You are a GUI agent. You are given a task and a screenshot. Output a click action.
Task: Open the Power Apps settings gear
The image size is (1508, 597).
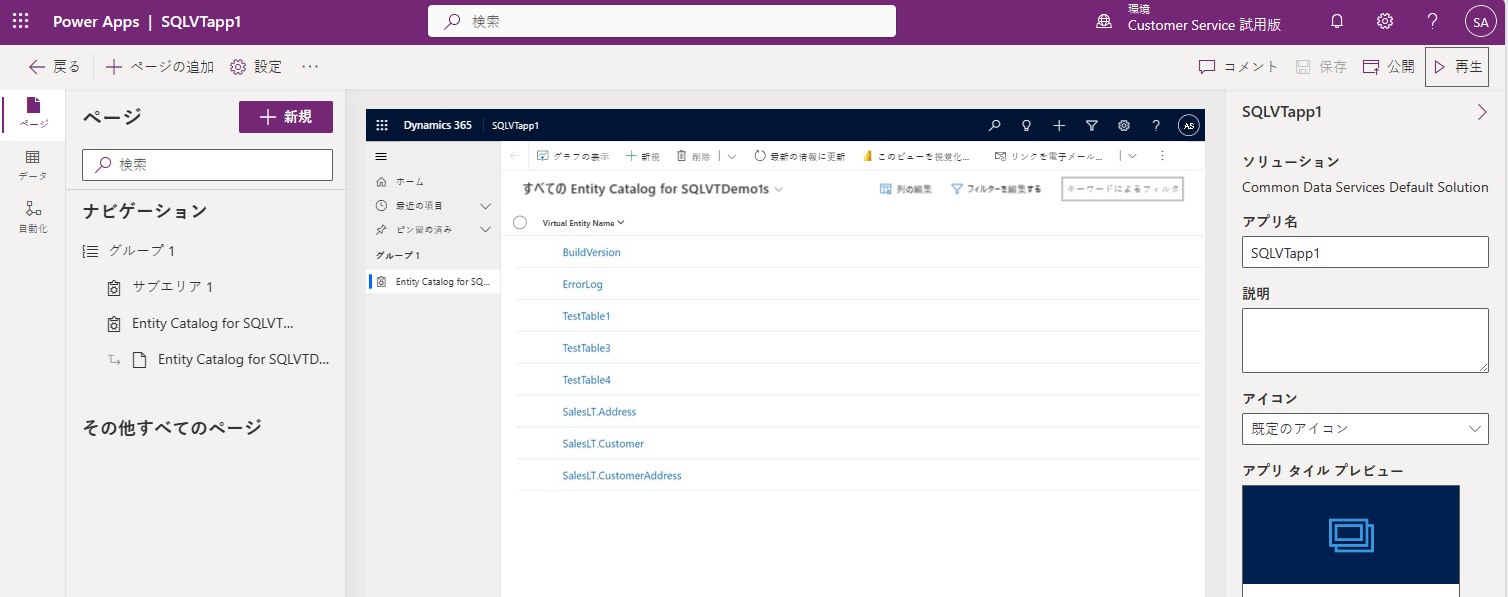1385,21
